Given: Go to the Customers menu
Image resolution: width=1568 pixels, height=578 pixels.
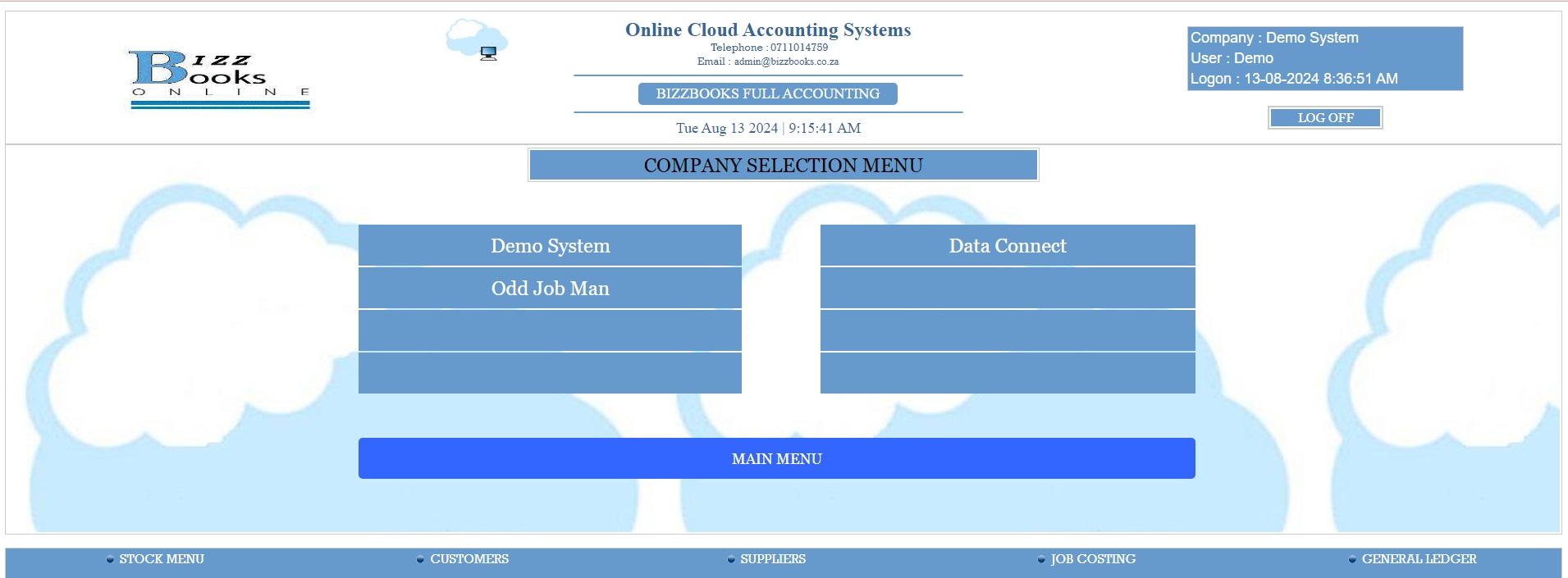Looking at the screenshot, I should coord(469,559).
